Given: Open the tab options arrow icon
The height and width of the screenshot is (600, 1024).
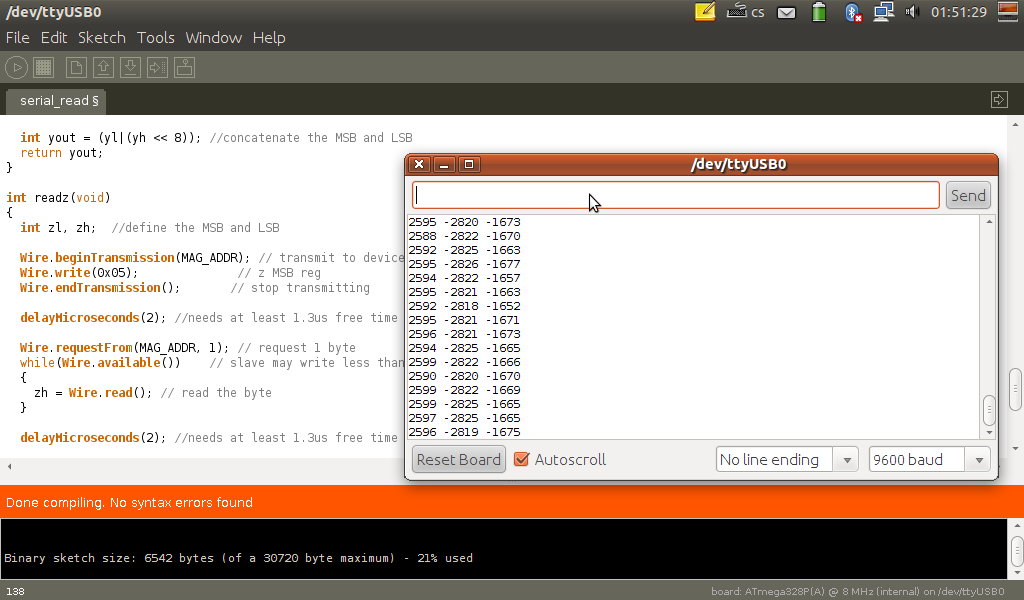Looking at the screenshot, I should 998,99.
